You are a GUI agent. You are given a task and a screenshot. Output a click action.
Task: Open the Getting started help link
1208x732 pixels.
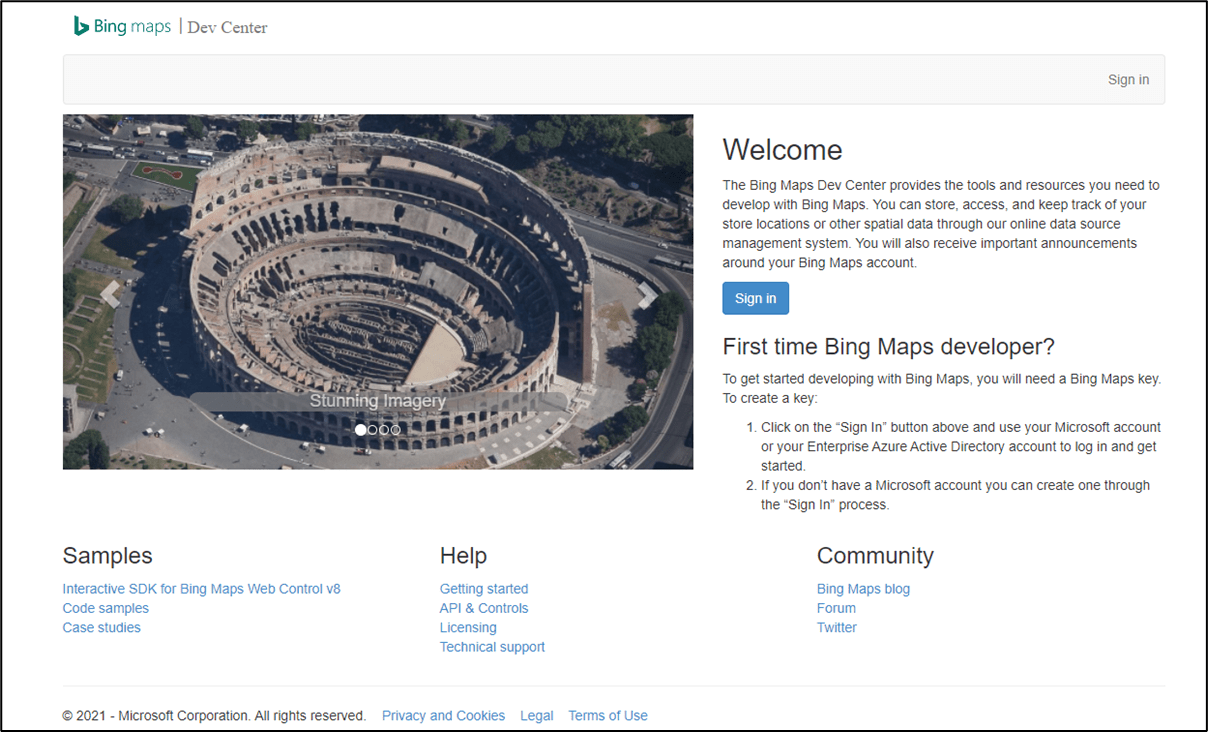[x=484, y=589]
